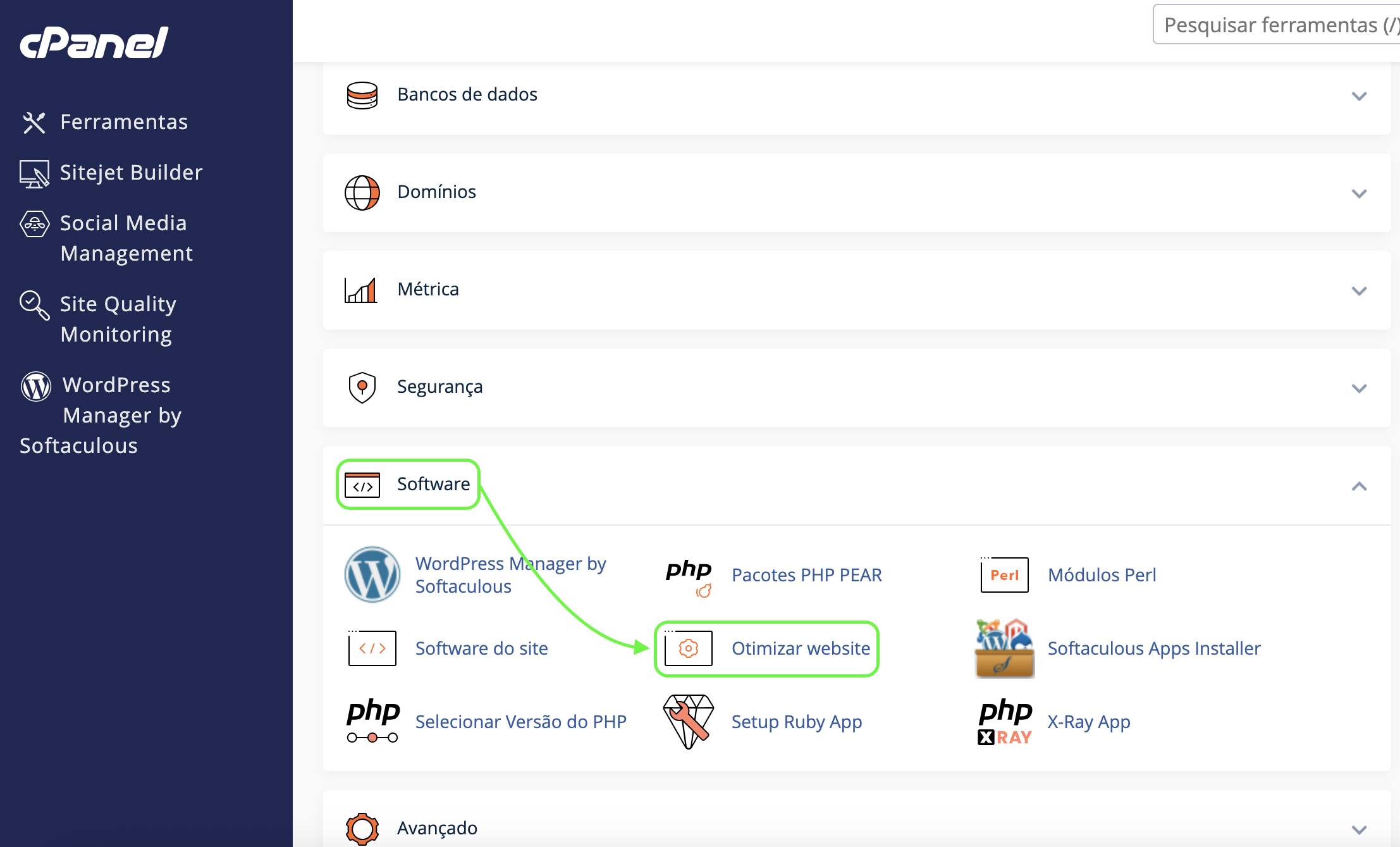Viewport: 1400px width, 847px height.
Task: Click the WordPress logo in the sidebar
Action: pos(36,386)
